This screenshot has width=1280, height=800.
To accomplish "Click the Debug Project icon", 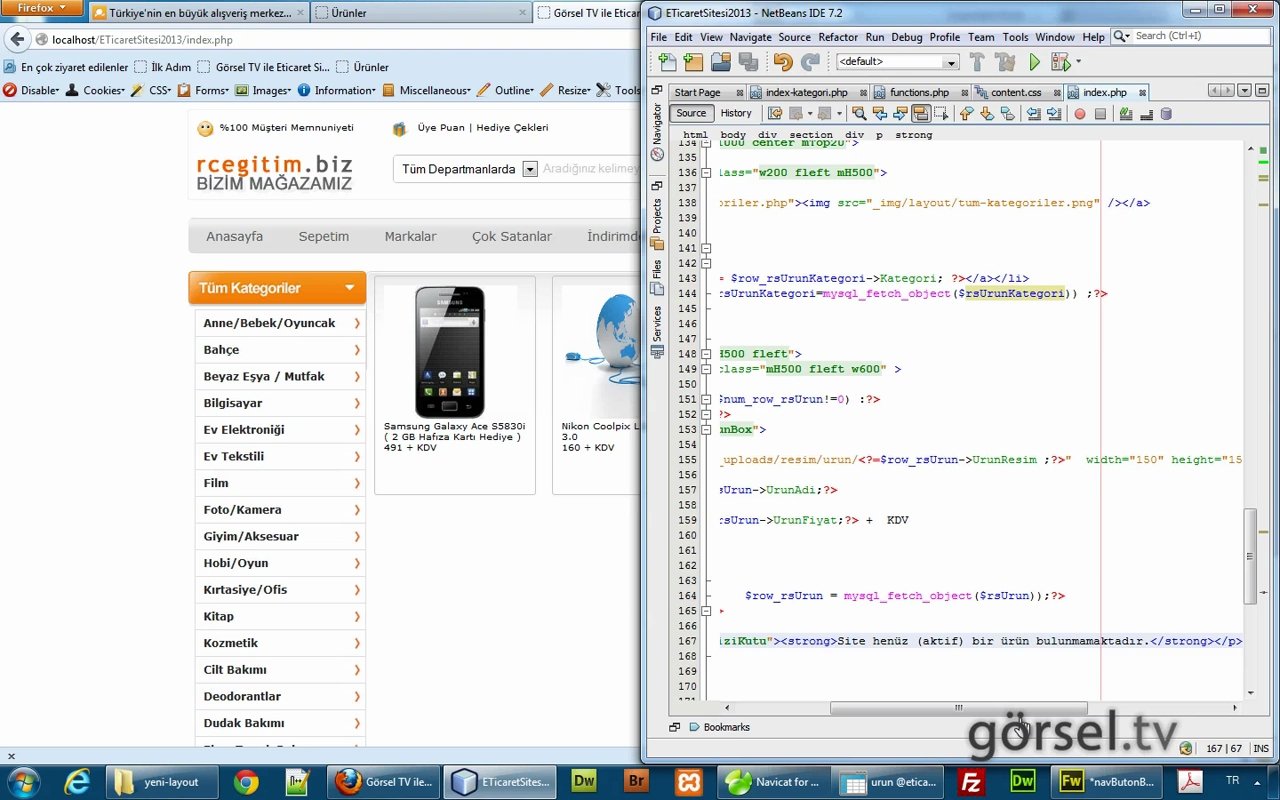I will coord(1060,62).
